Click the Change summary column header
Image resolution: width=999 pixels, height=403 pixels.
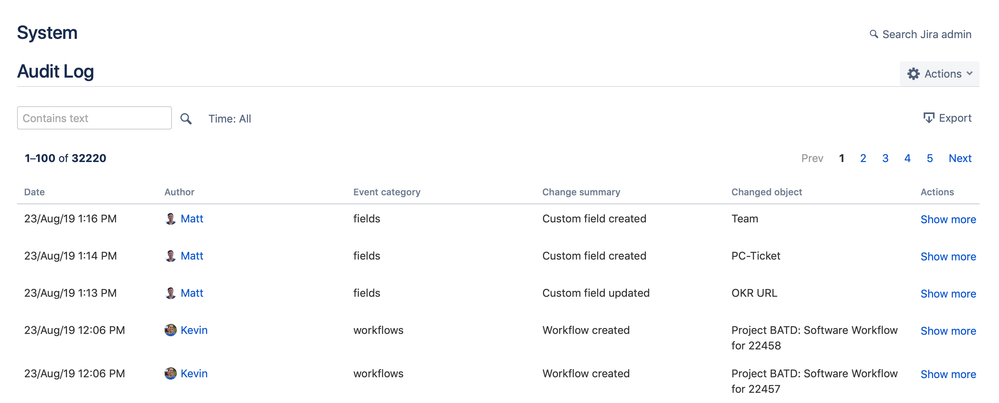[581, 192]
